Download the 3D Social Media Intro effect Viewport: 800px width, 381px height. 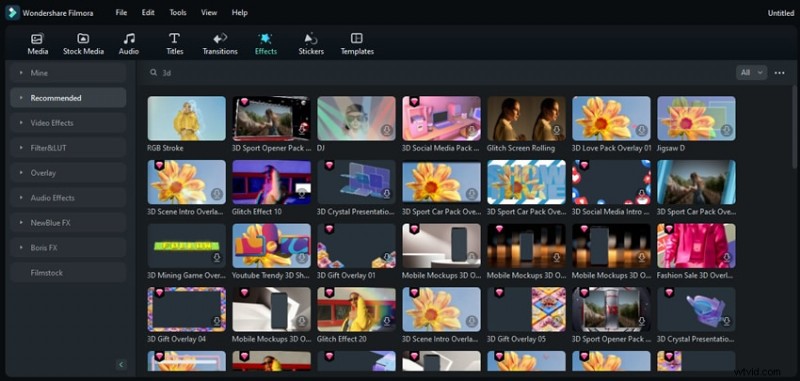click(642, 194)
